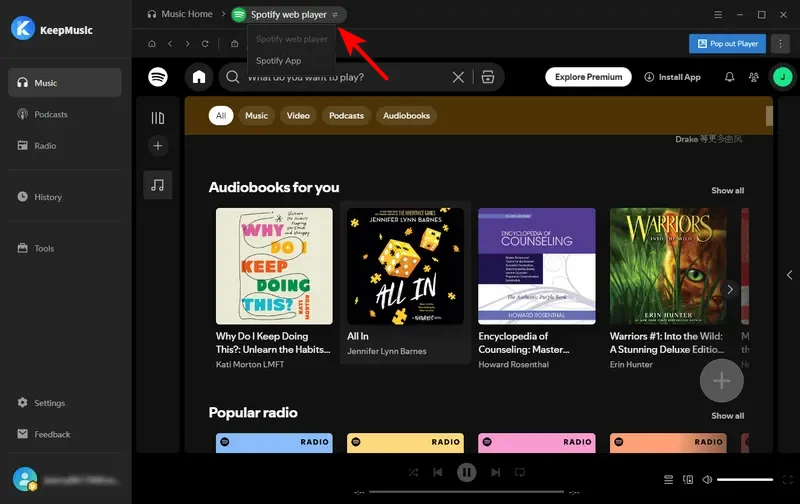Select the Video filter chip
The width and height of the screenshot is (800, 504).
click(298, 116)
